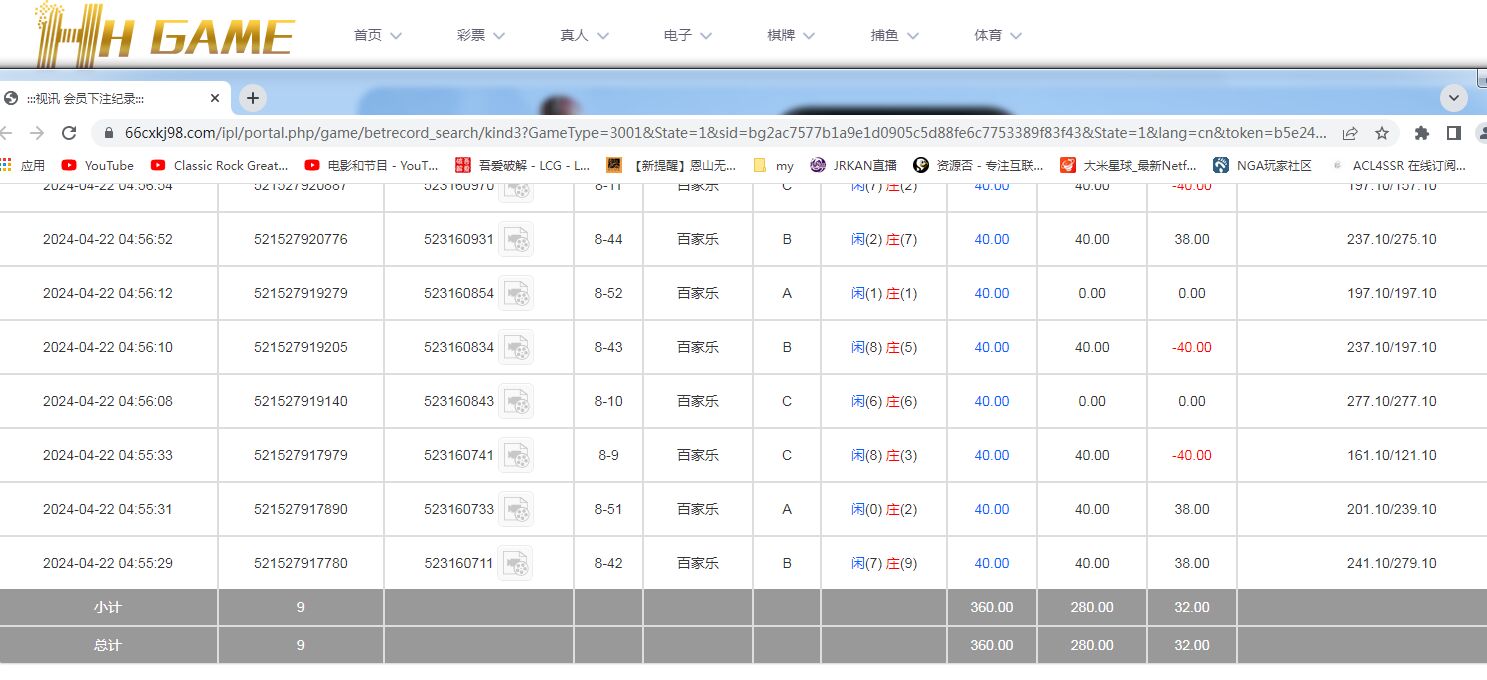The height and width of the screenshot is (680, 1487).
Task: Open video replay icon for record 523160854
Action: 516,293
